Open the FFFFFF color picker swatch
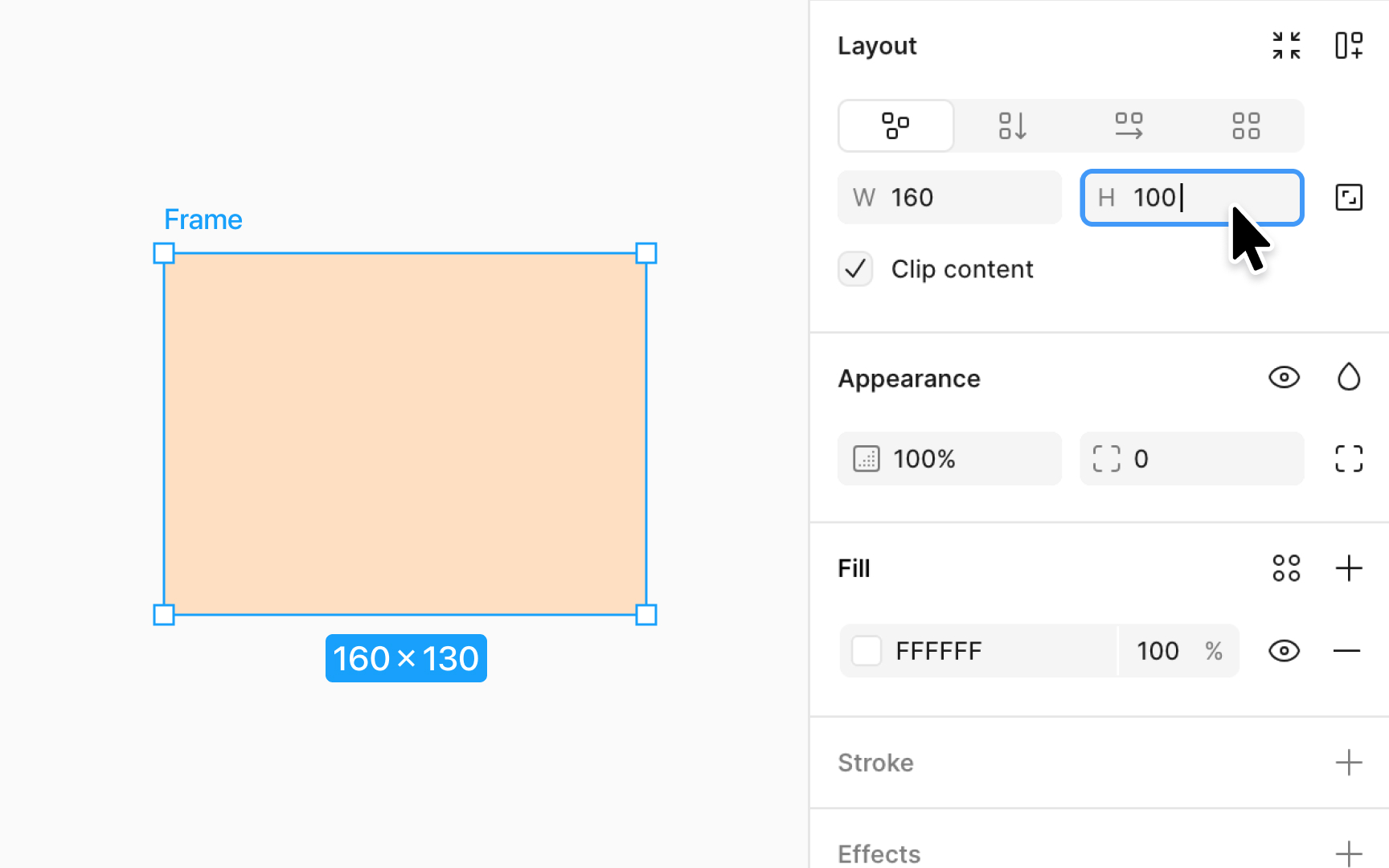The image size is (1389, 868). pyautogui.click(x=867, y=651)
